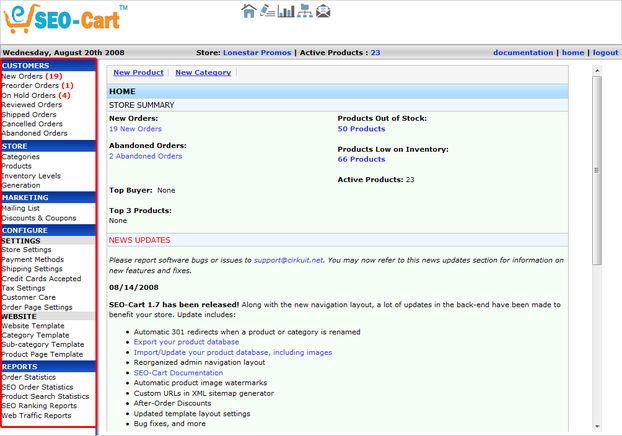Open Preorder Orders (1)
The height and width of the screenshot is (436, 622).
[x=38, y=85]
